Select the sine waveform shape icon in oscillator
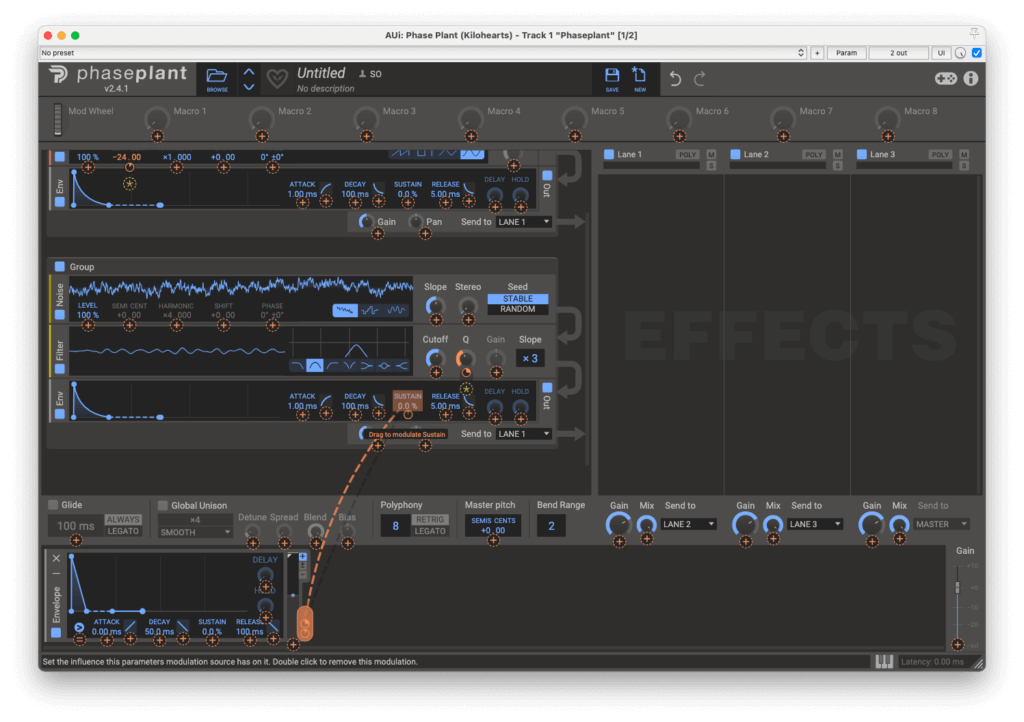The image size is (1024, 722). [472, 153]
